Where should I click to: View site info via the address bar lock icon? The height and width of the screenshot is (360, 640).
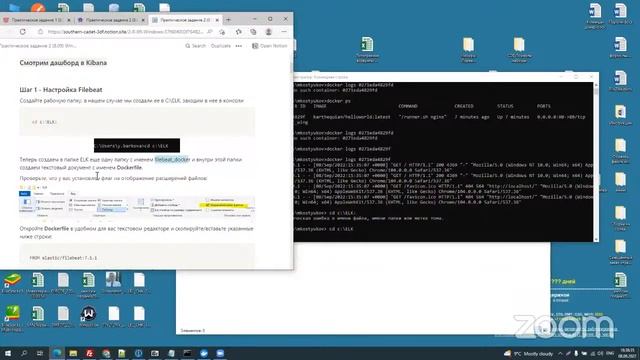[x=40, y=31]
